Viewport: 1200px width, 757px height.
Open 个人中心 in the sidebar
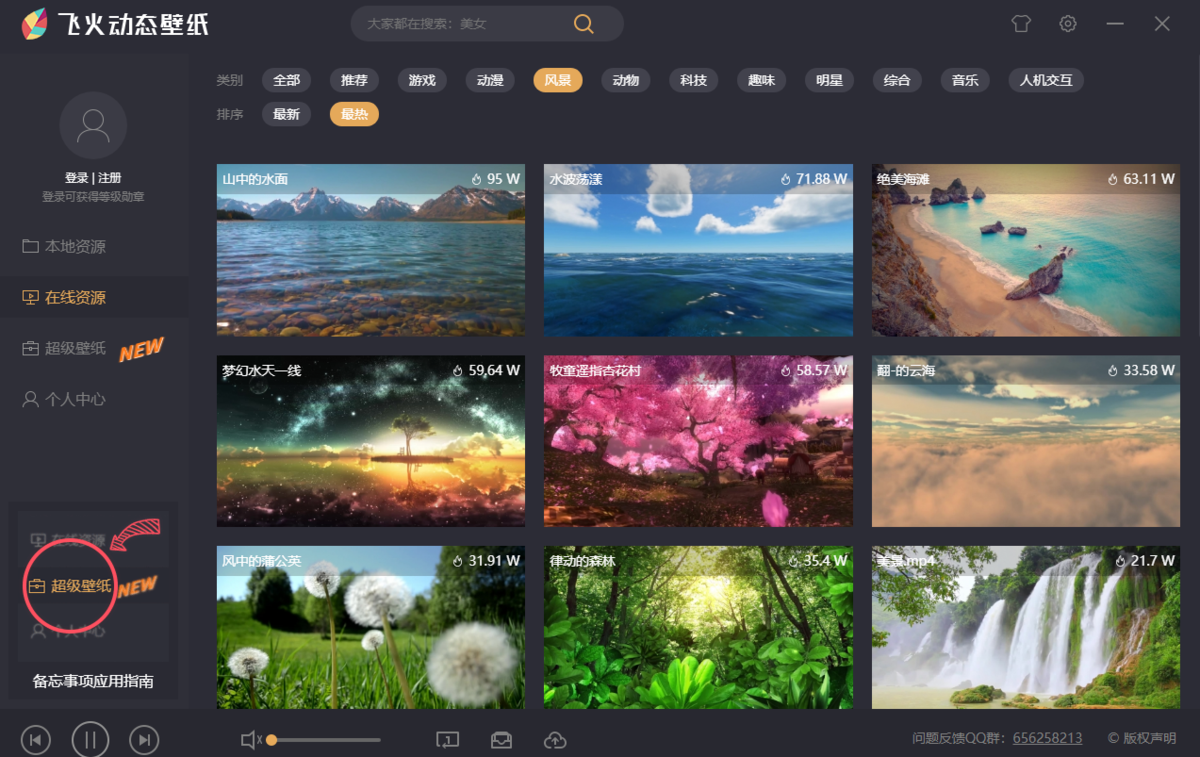[x=64, y=400]
